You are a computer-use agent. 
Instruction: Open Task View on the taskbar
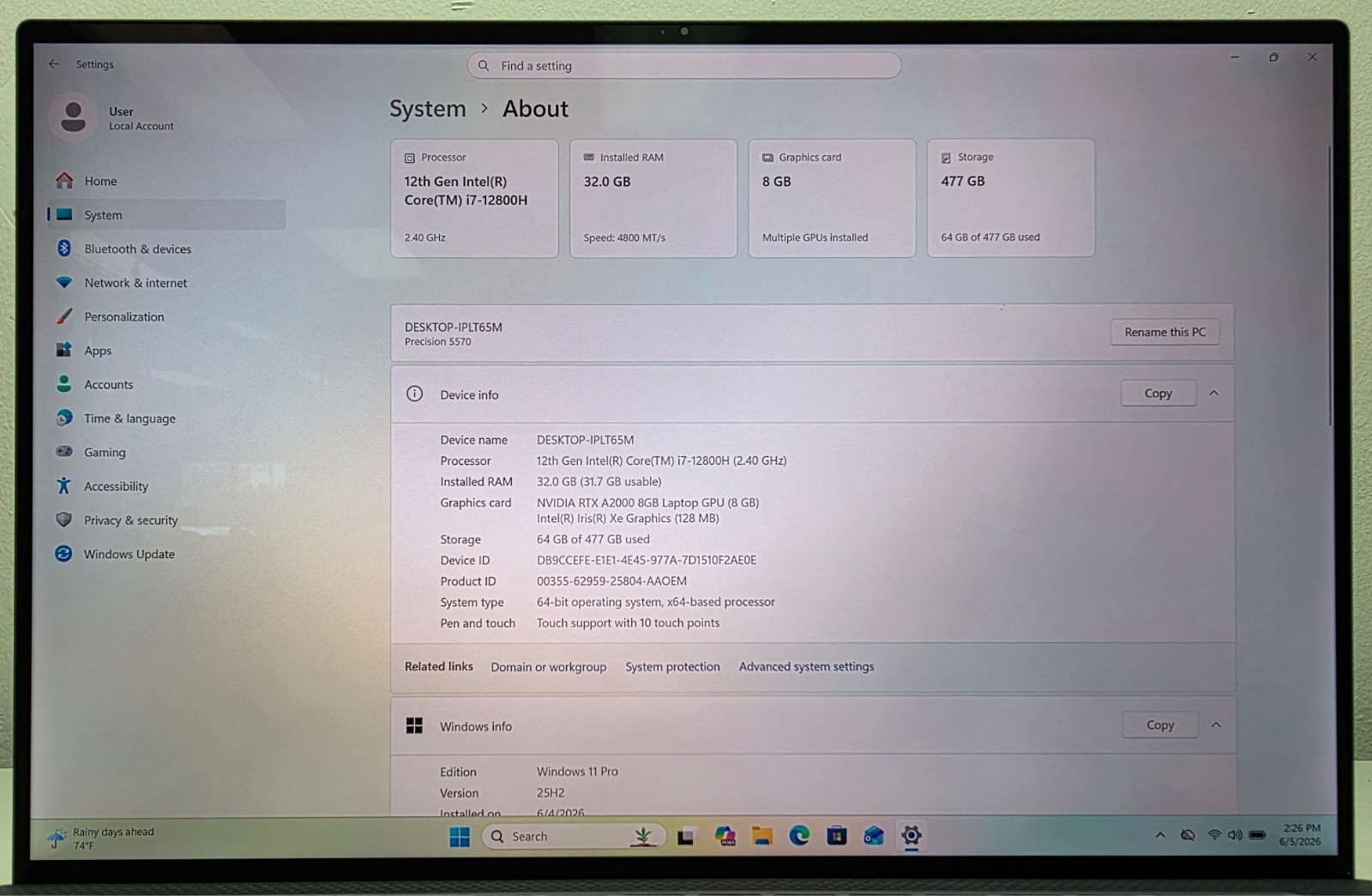click(686, 837)
